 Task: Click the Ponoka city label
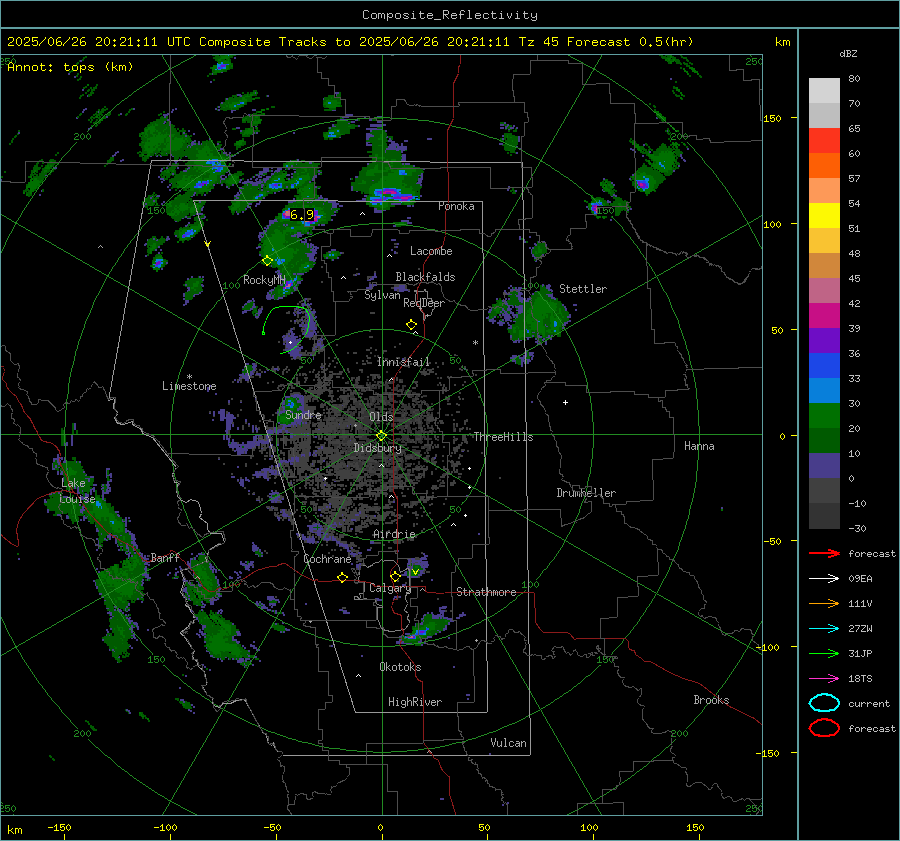(x=456, y=206)
